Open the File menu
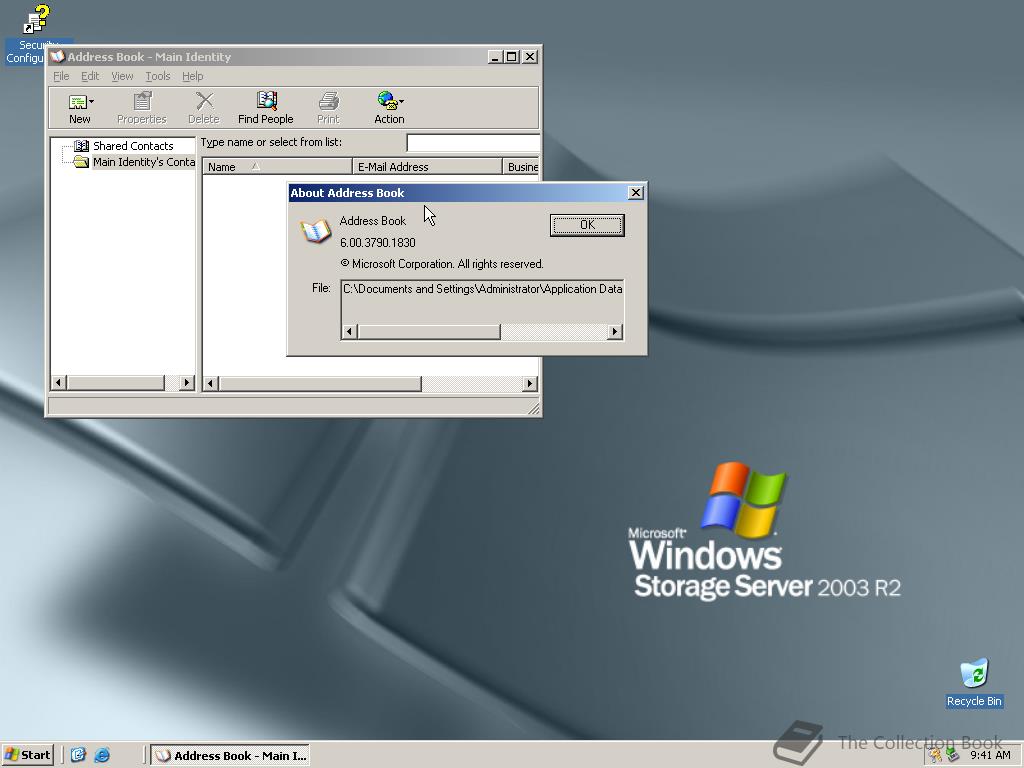 (61, 76)
